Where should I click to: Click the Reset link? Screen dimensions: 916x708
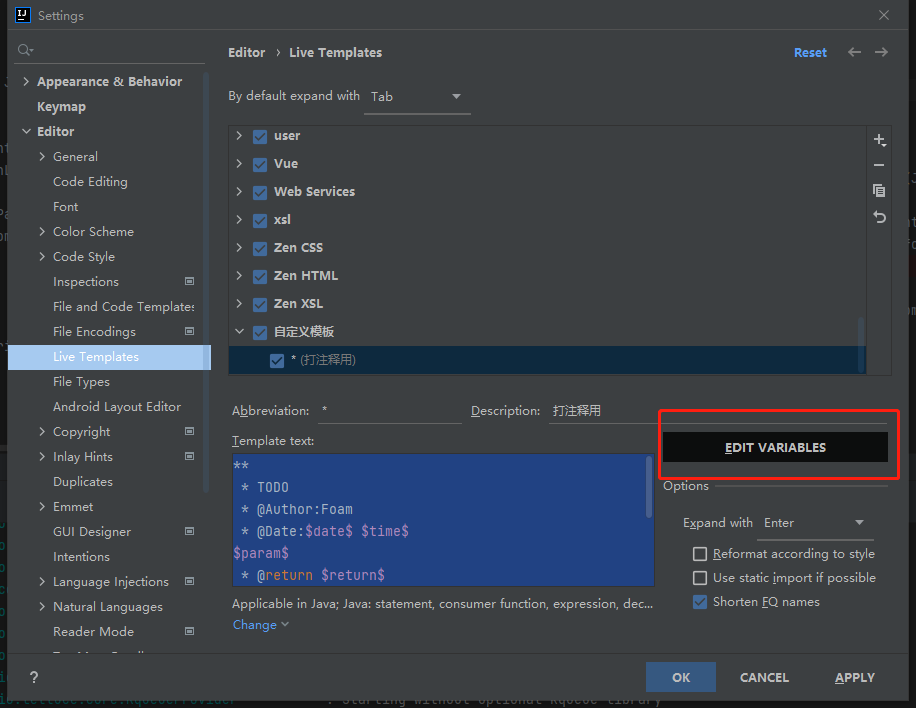[810, 53]
